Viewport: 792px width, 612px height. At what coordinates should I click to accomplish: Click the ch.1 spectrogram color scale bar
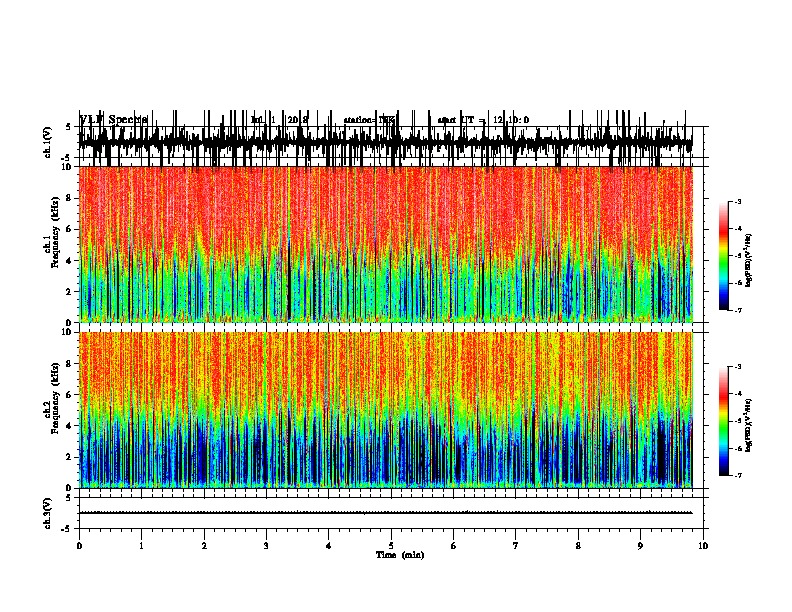[724, 256]
